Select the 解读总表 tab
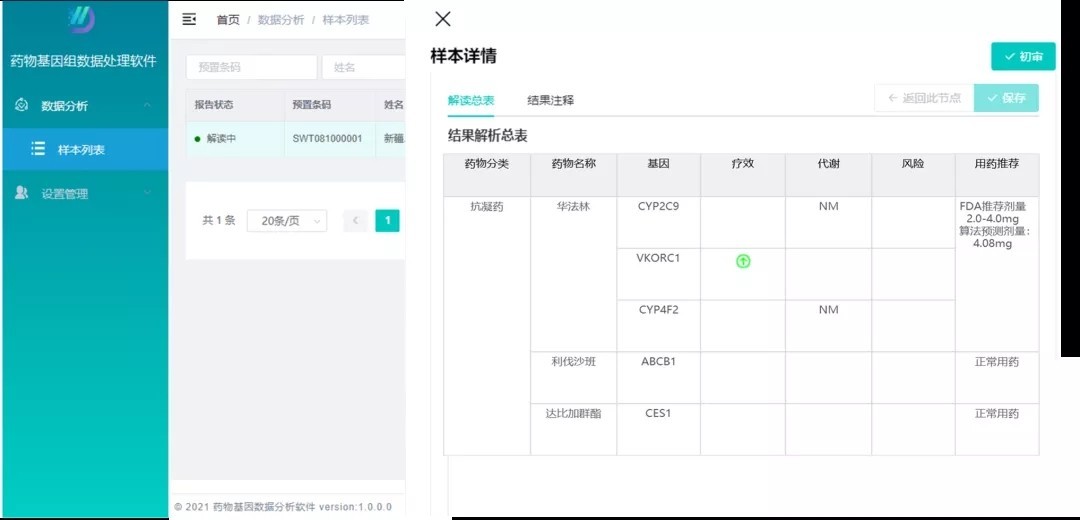1080x520 pixels. pos(470,100)
